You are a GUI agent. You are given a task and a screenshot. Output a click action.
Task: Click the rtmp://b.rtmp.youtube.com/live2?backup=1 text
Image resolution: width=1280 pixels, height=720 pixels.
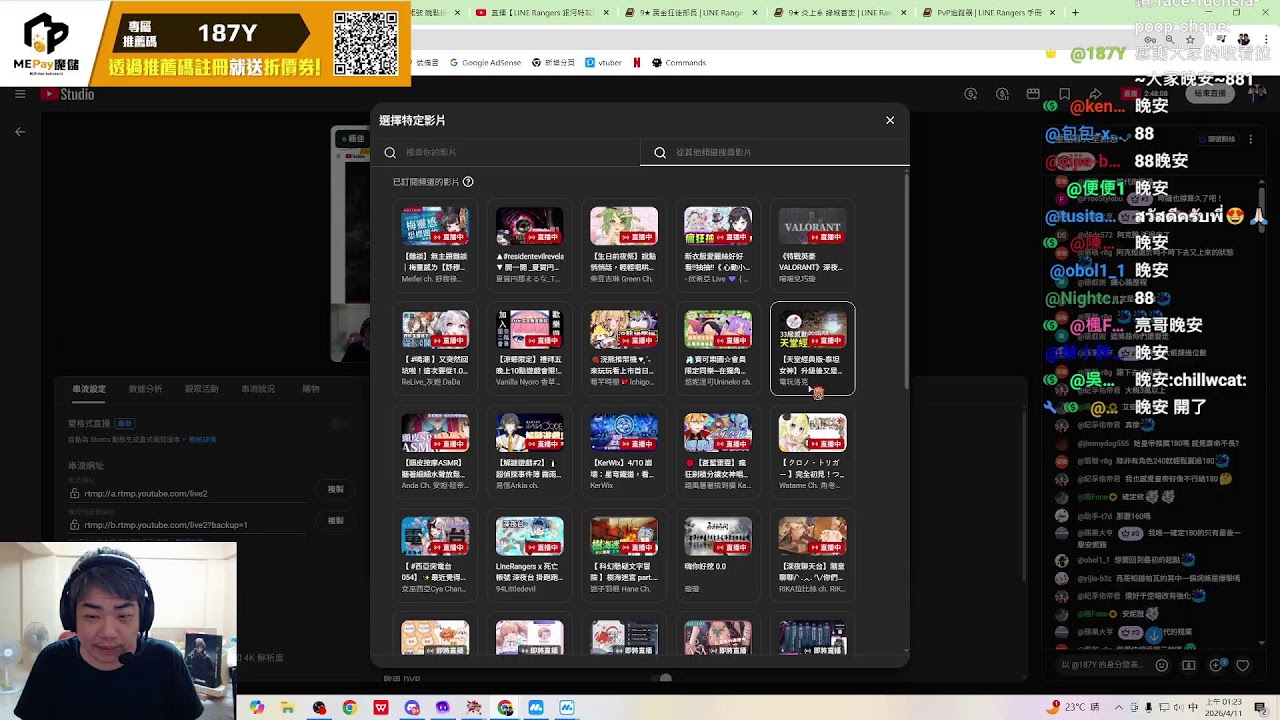(x=165, y=525)
